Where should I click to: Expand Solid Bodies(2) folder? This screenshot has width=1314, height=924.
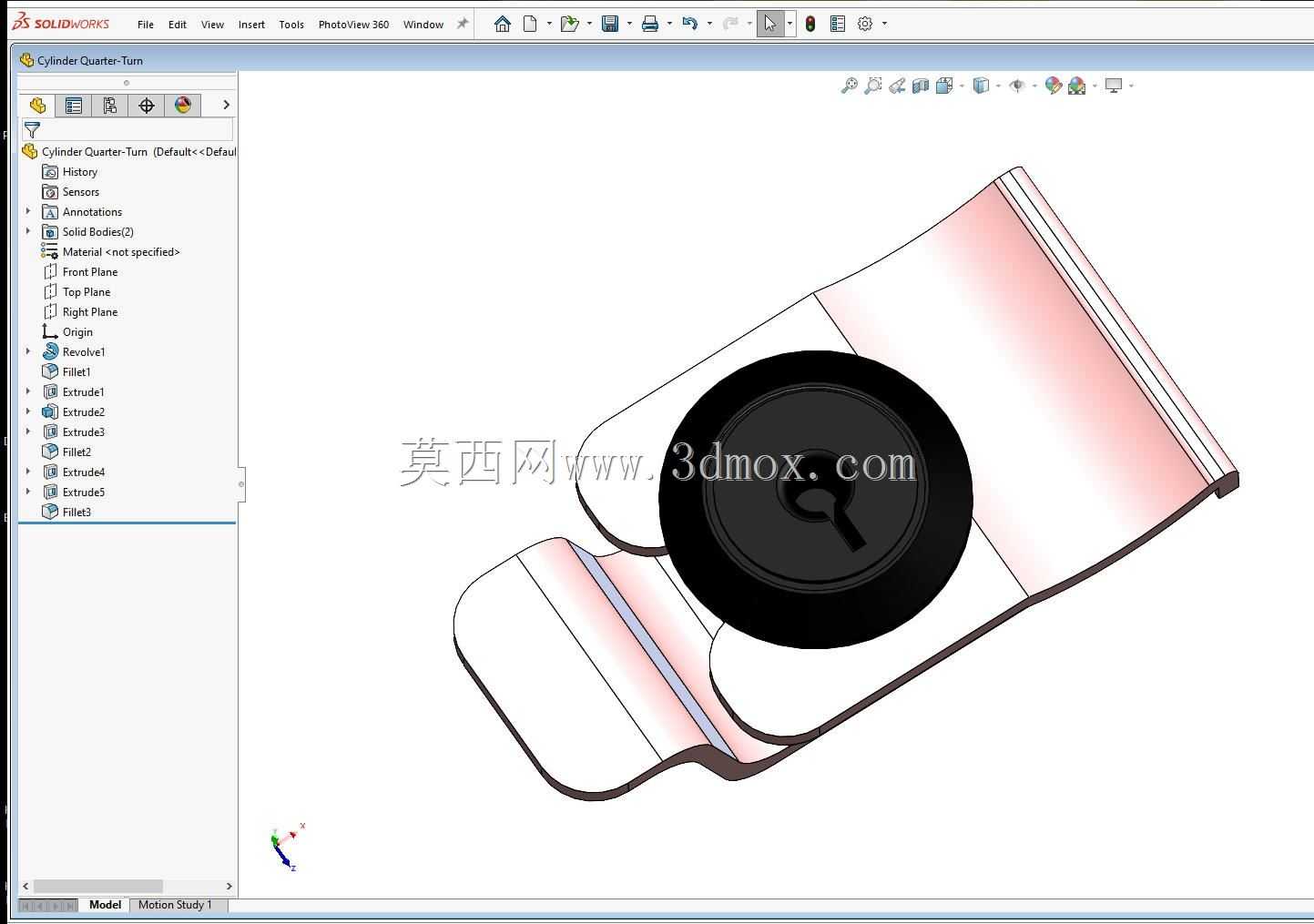28,231
